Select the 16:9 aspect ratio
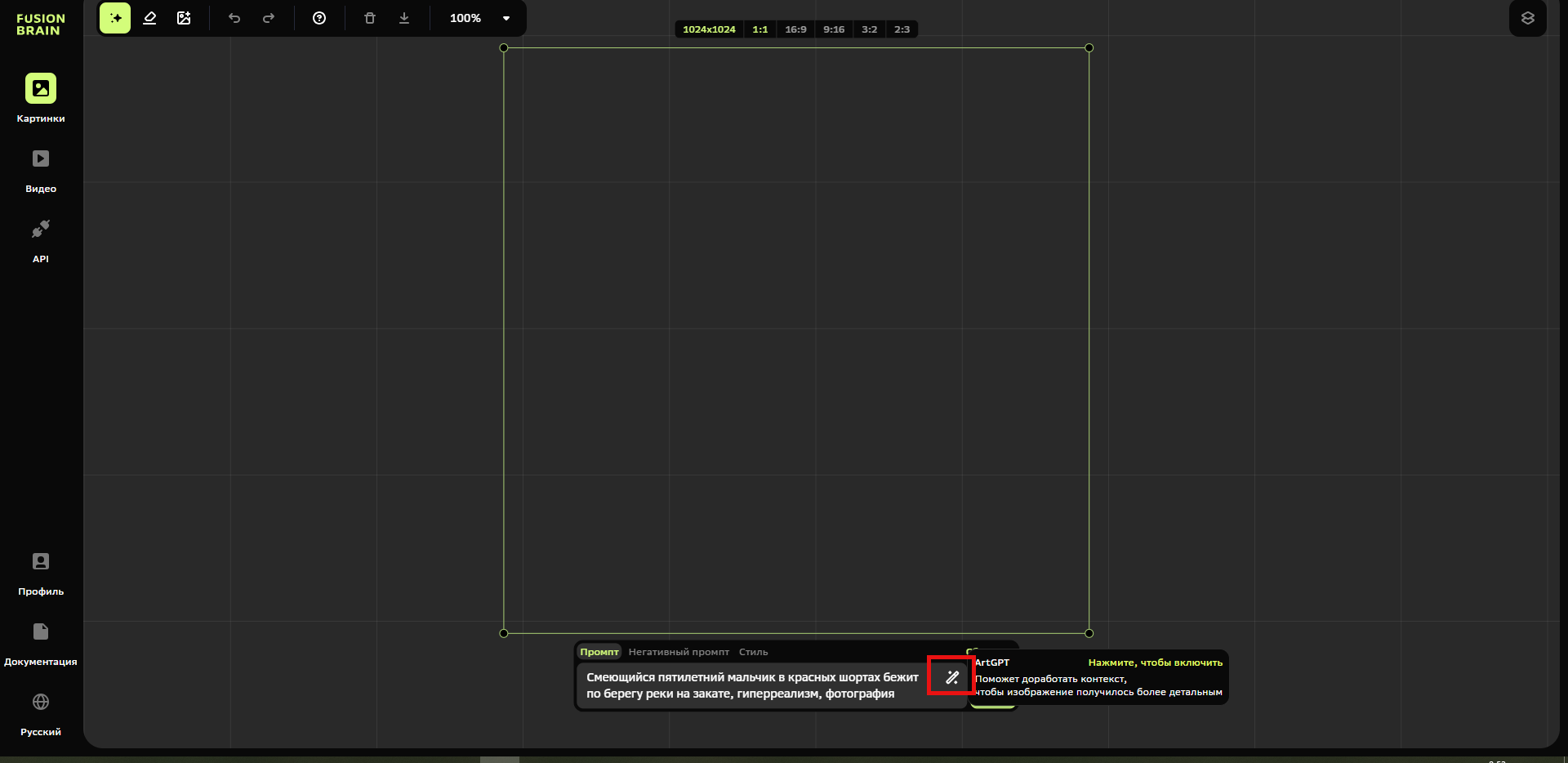Image resolution: width=1568 pixels, height=763 pixels. click(x=795, y=29)
